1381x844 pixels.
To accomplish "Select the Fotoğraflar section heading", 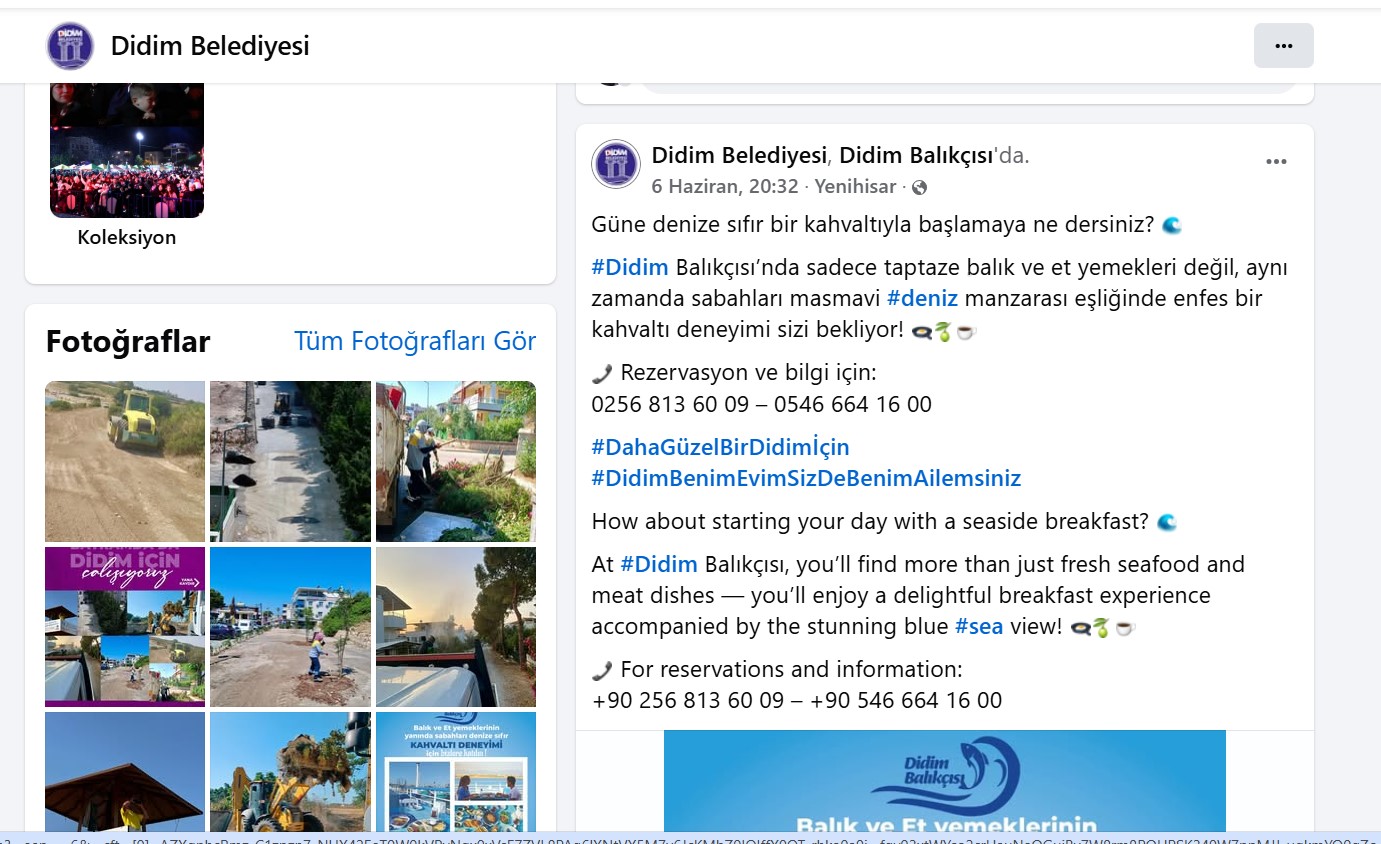I will coord(128,342).
